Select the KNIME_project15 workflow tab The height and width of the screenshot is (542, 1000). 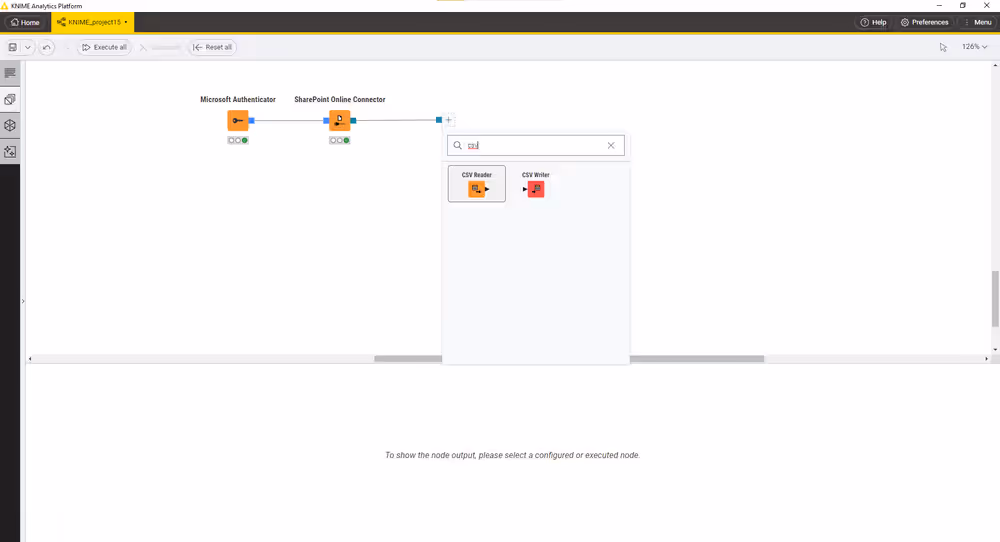point(92,22)
